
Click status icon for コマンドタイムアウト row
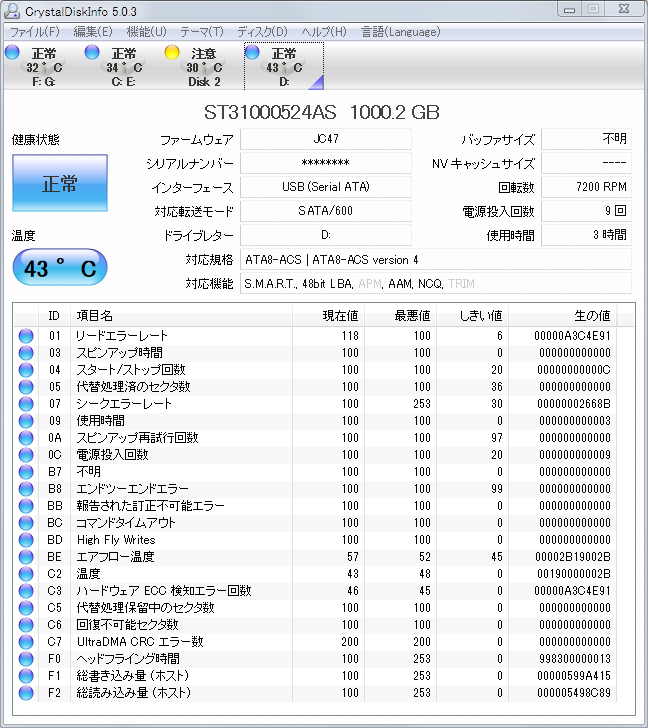pyautogui.click(x=26, y=523)
